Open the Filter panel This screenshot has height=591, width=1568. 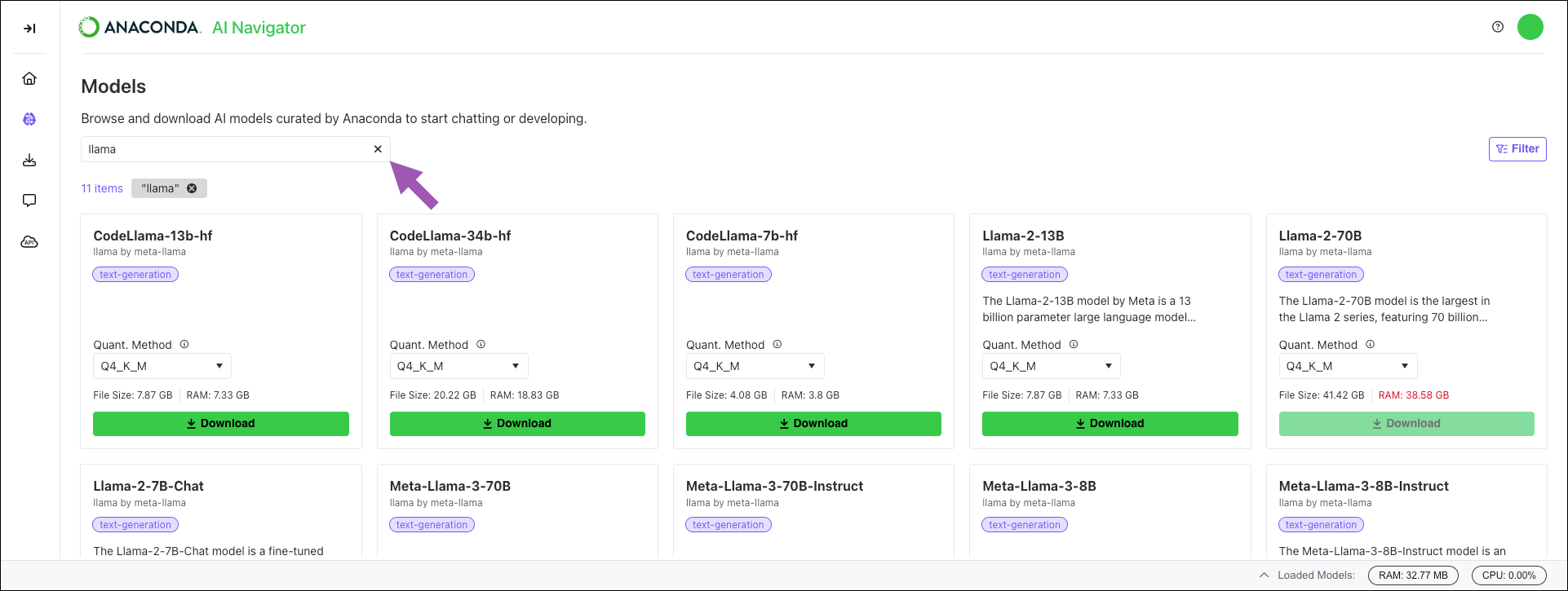(x=1517, y=149)
